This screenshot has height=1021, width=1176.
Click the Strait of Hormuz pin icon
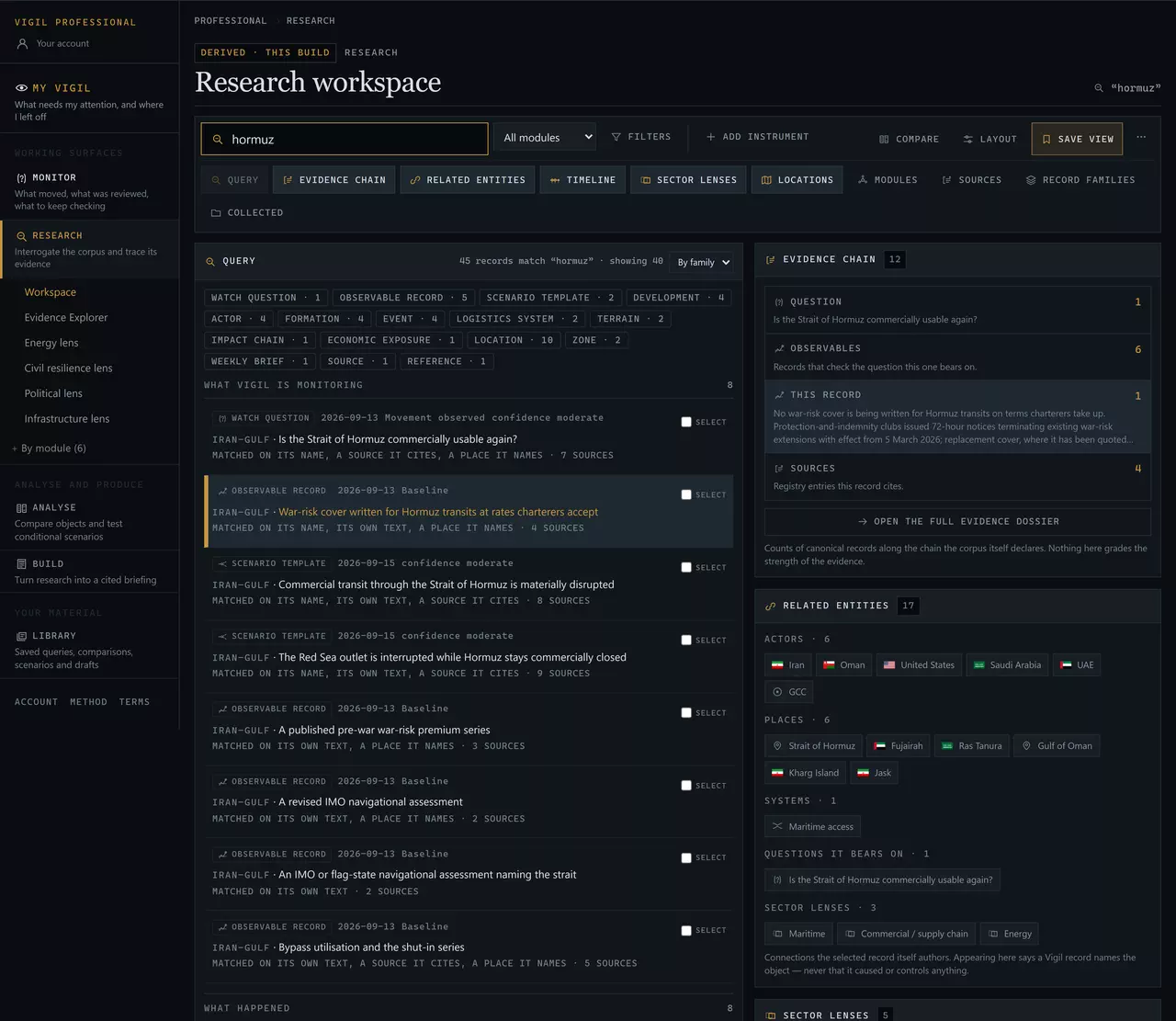coord(777,746)
